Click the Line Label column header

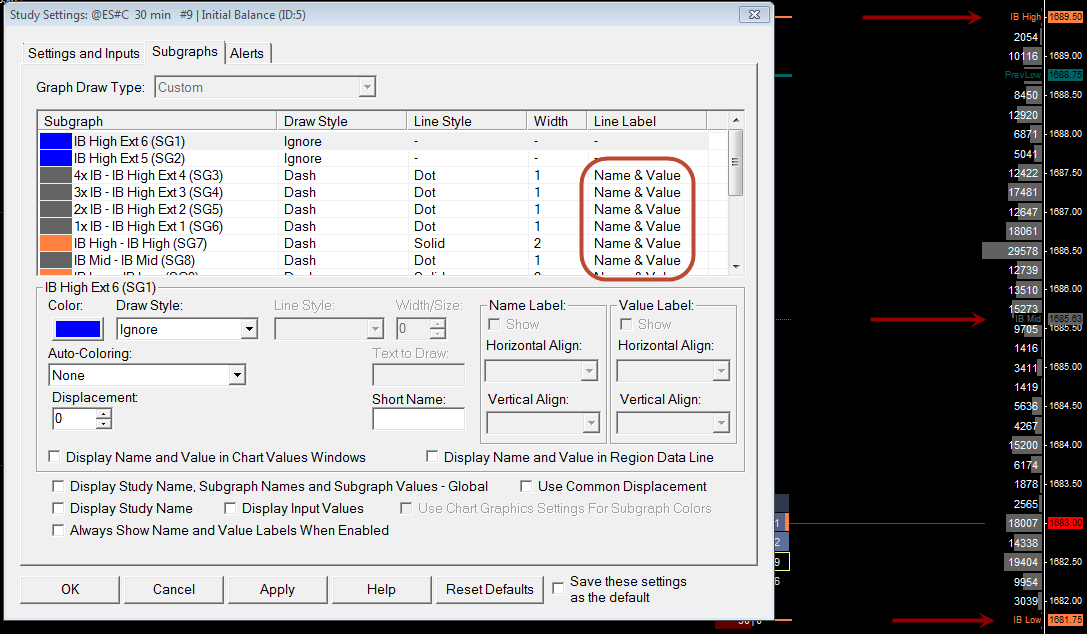click(x=647, y=121)
